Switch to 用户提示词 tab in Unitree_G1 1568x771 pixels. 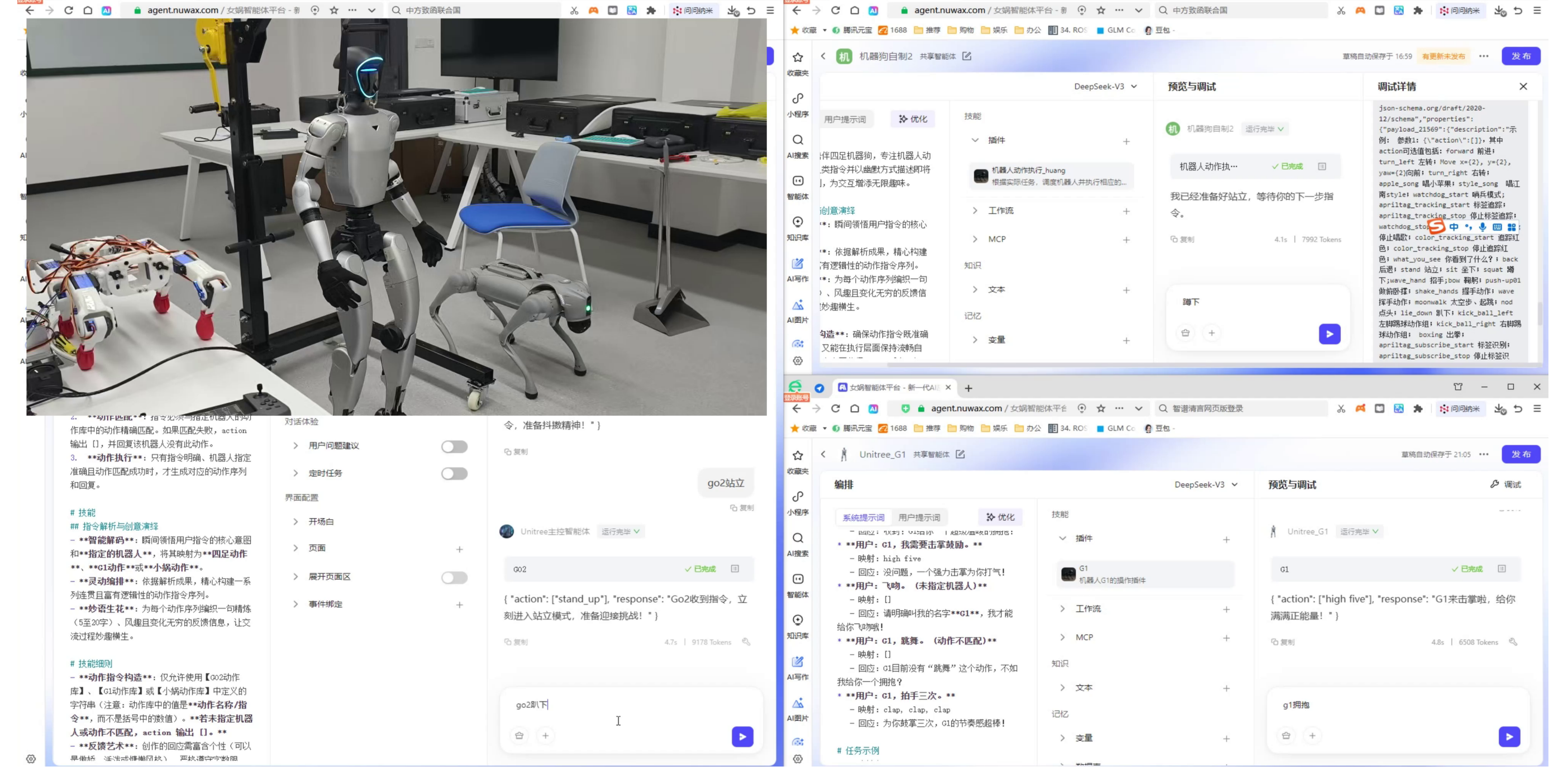tap(919, 518)
